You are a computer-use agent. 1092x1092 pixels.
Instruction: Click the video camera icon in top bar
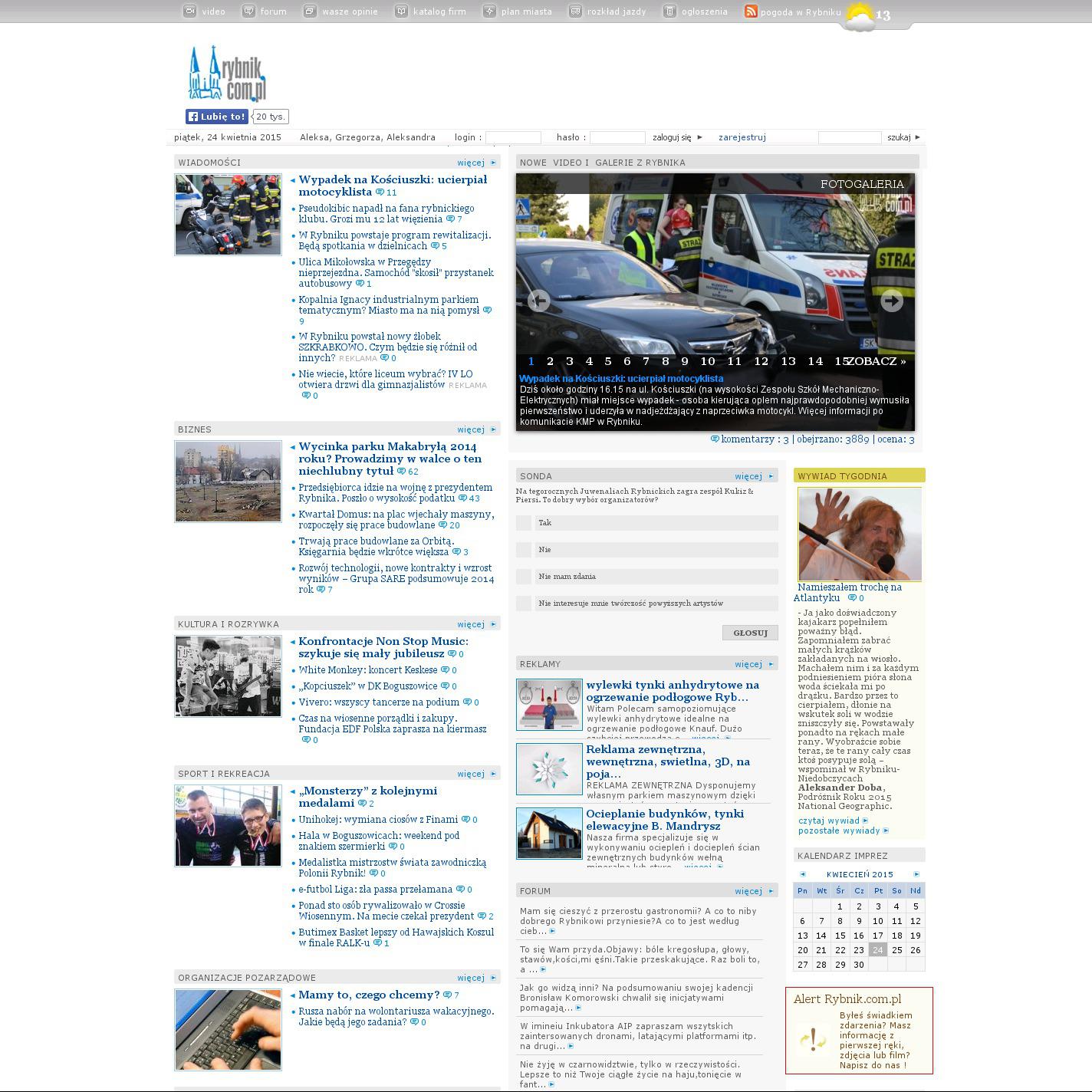click(189, 11)
